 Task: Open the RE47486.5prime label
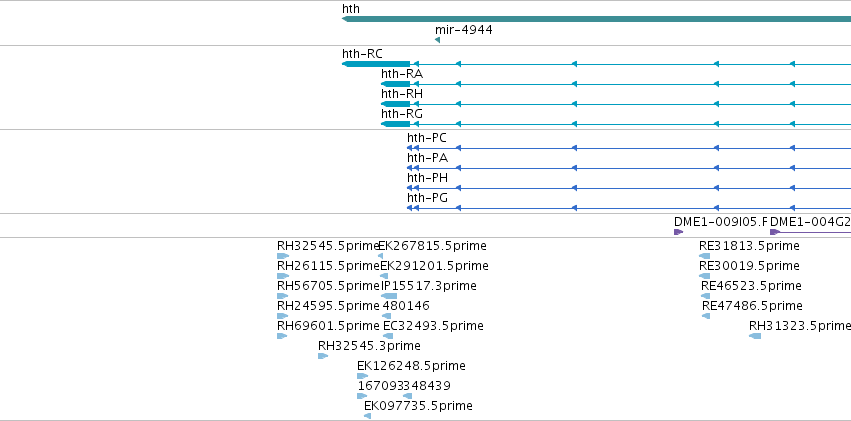(752, 306)
